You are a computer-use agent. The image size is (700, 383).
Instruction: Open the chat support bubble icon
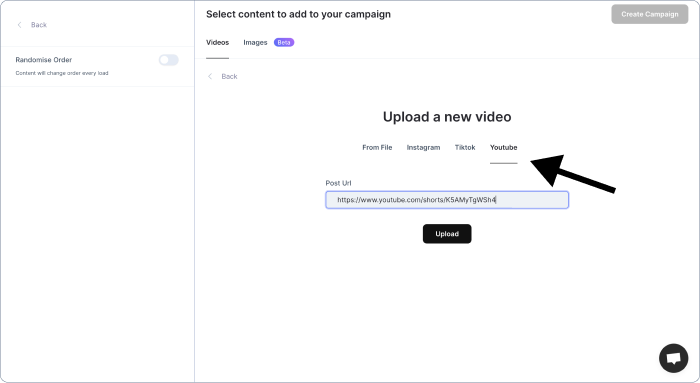coord(673,358)
